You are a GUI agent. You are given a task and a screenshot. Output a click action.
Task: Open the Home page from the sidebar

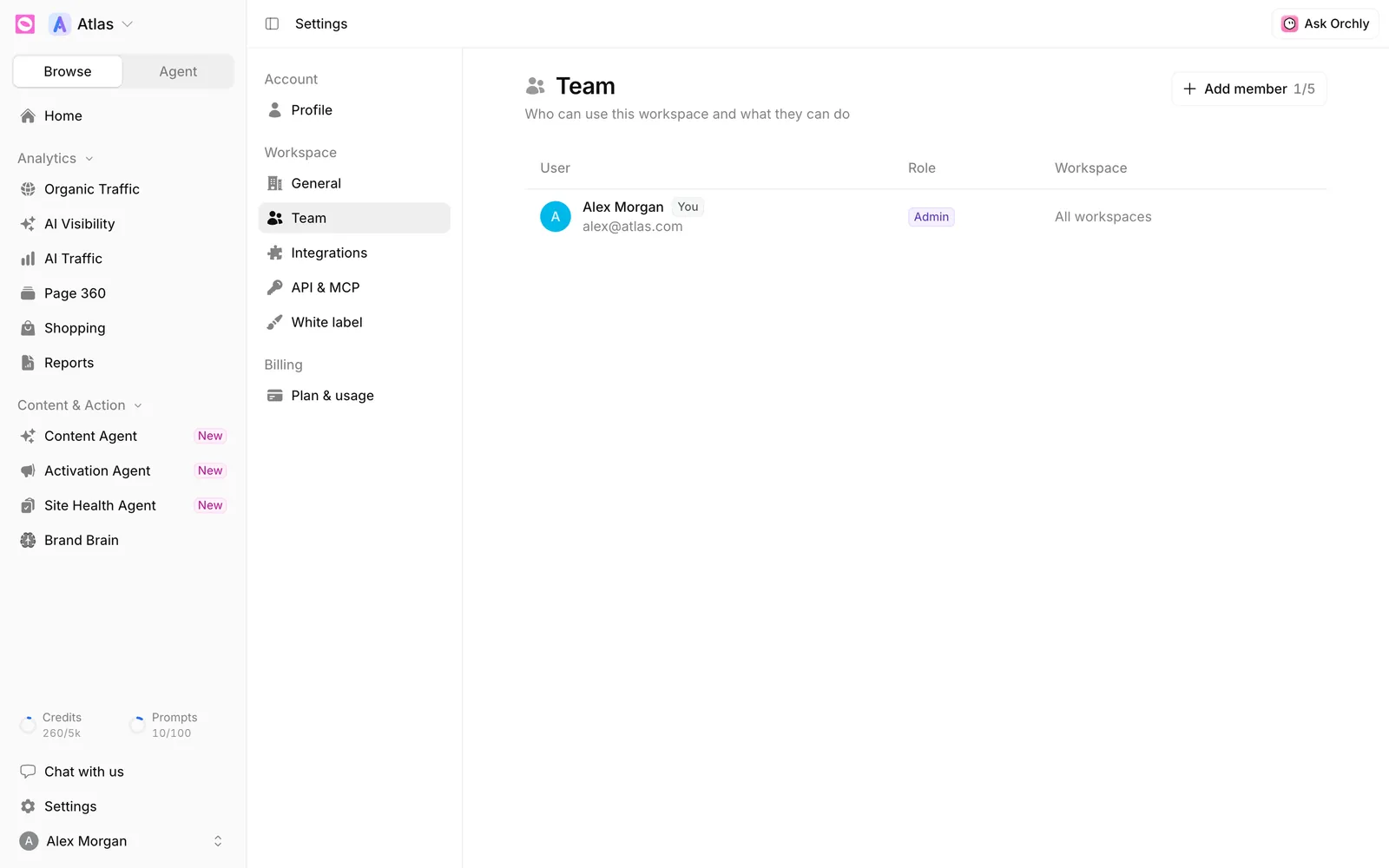(123, 115)
